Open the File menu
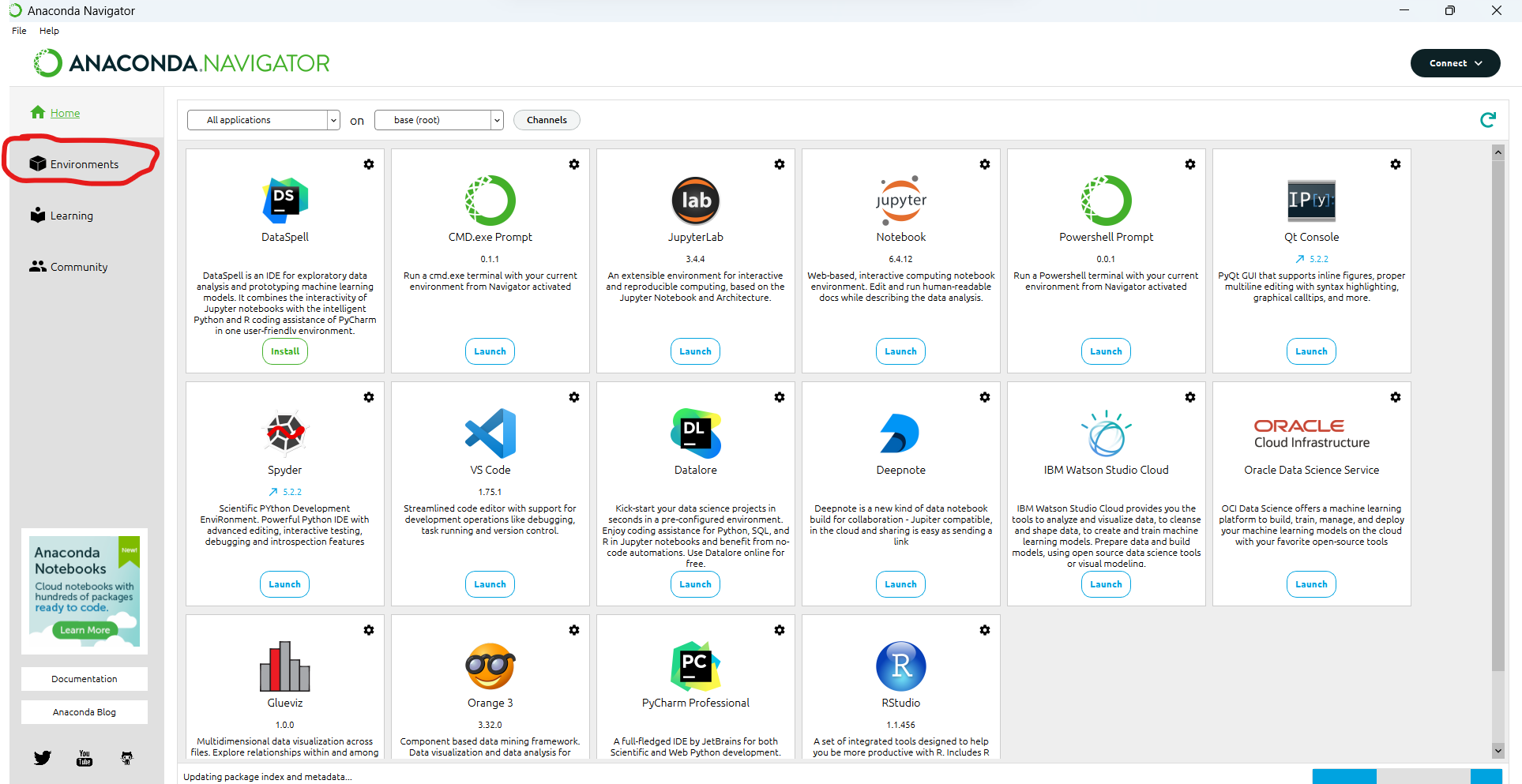Viewport: 1522px width, 784px height. point(19,31)
